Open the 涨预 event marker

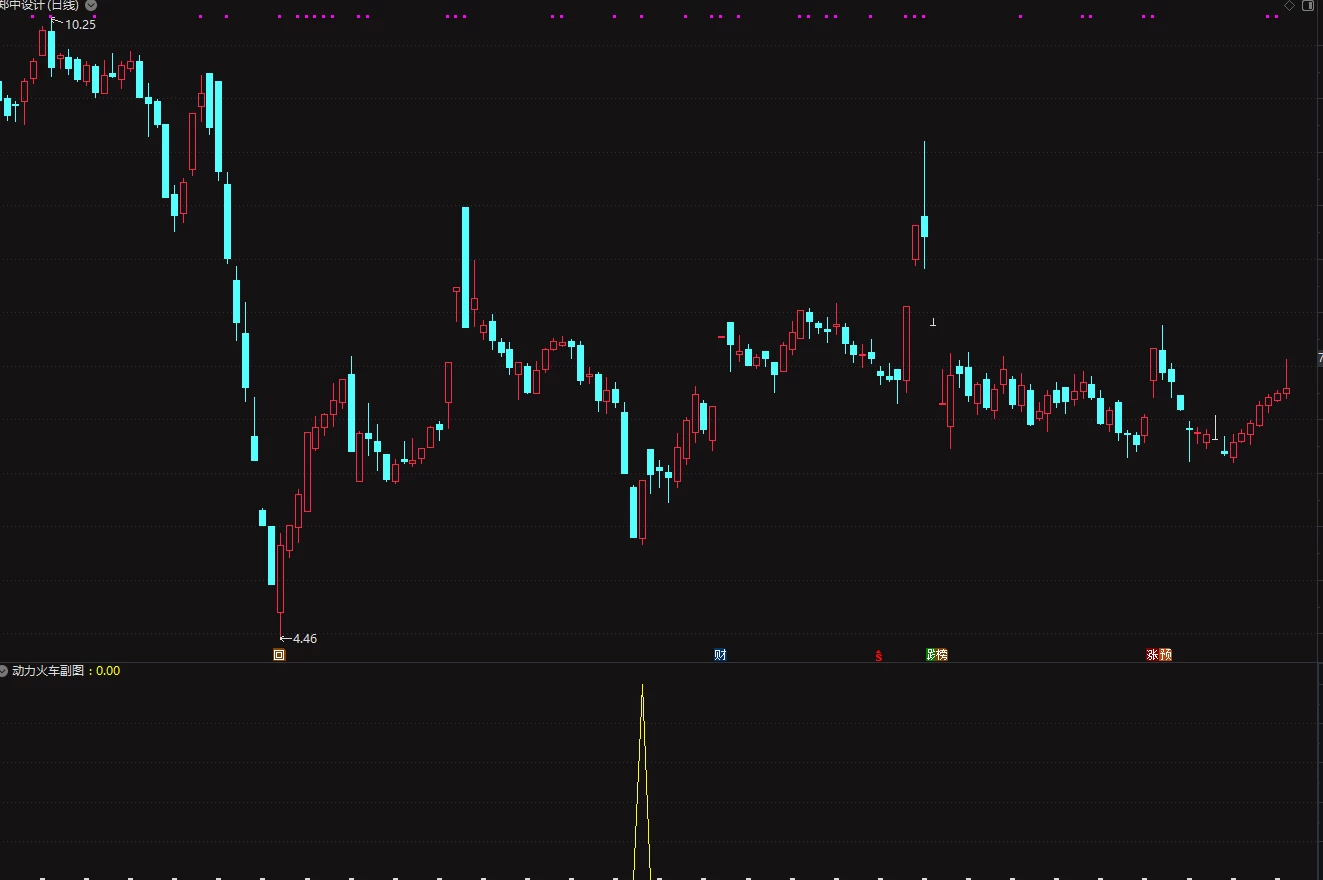click(1158, 655)
